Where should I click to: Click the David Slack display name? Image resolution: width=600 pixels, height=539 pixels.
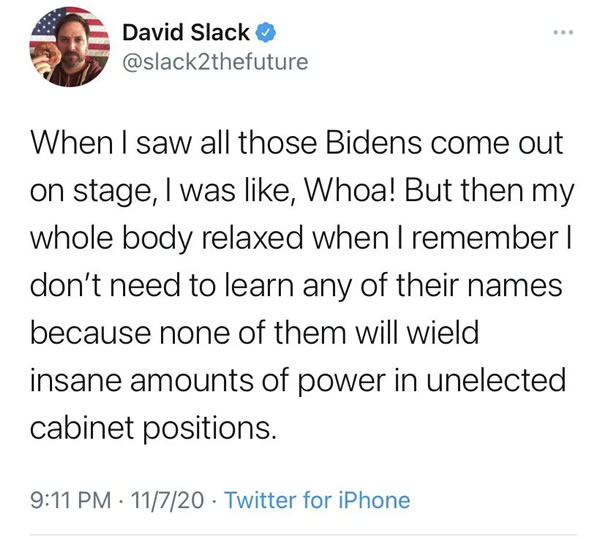pos(186,33)
